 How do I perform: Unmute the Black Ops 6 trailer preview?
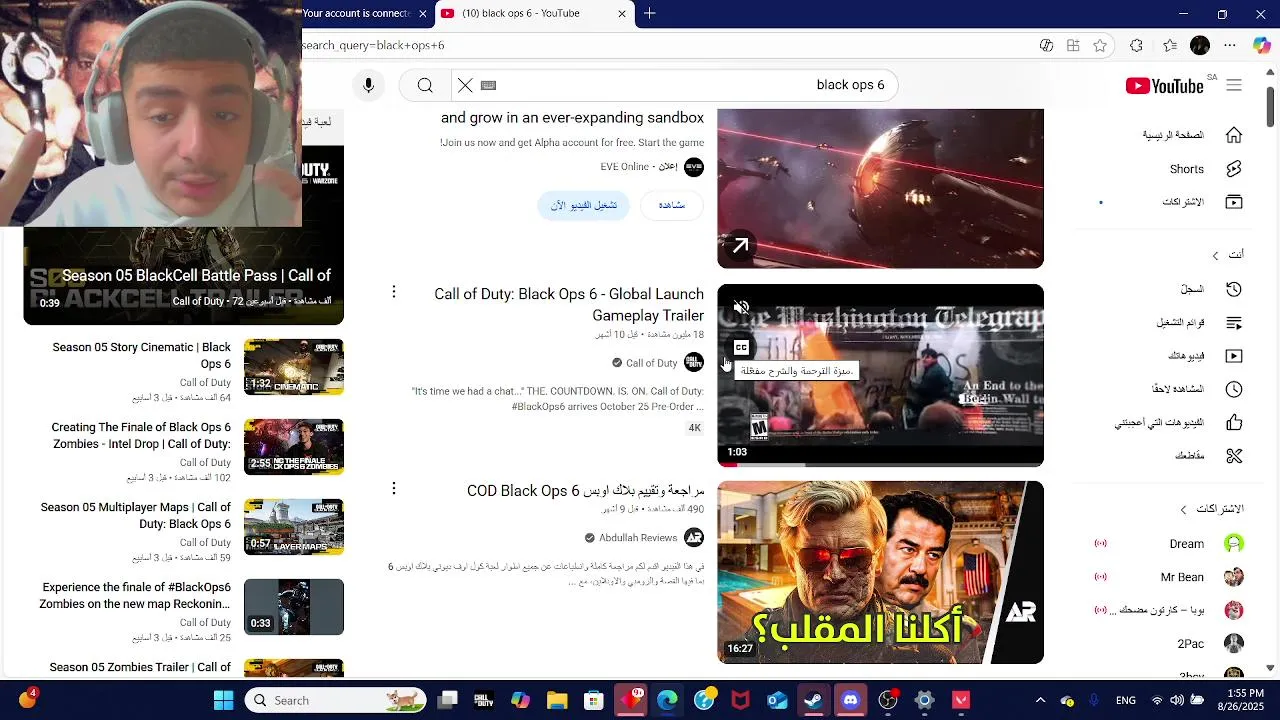point(741,307)
